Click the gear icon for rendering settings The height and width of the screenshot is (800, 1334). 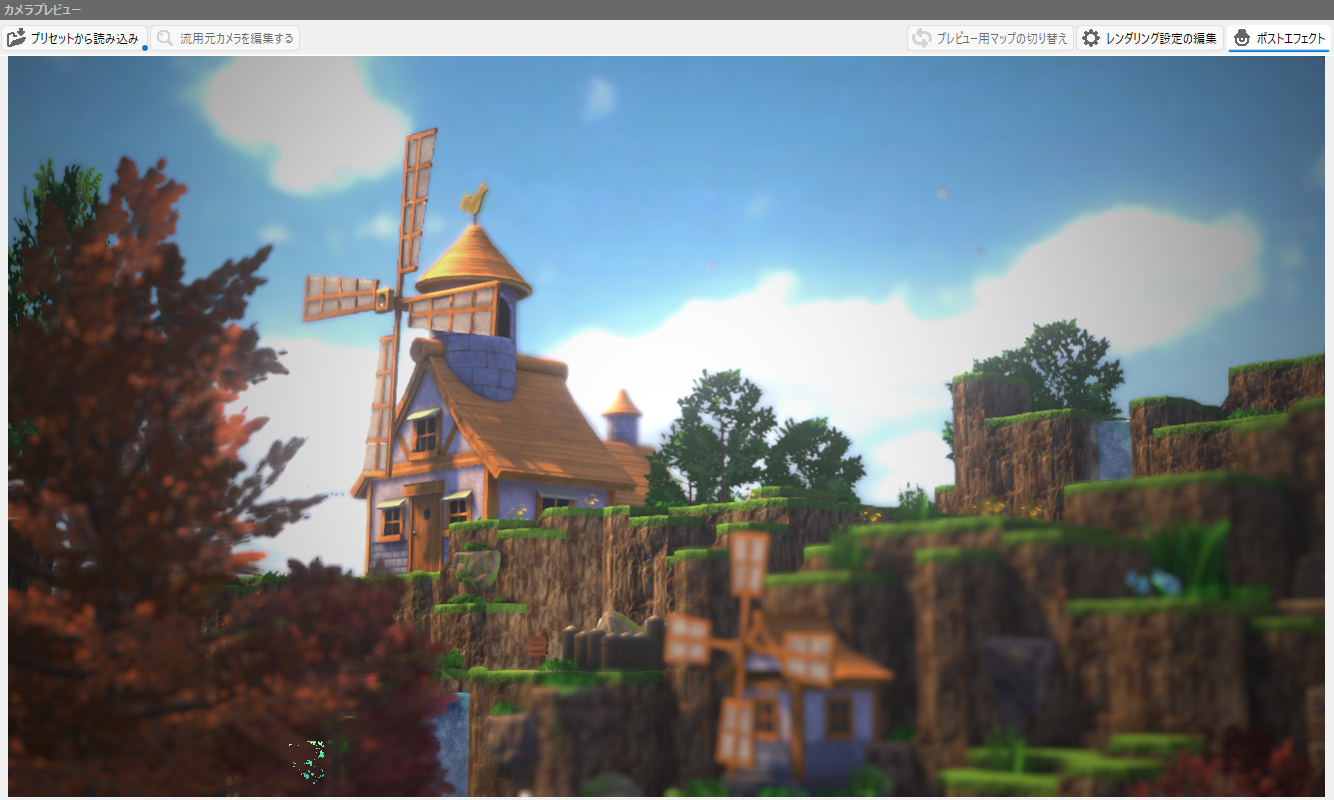point(1091,38)
